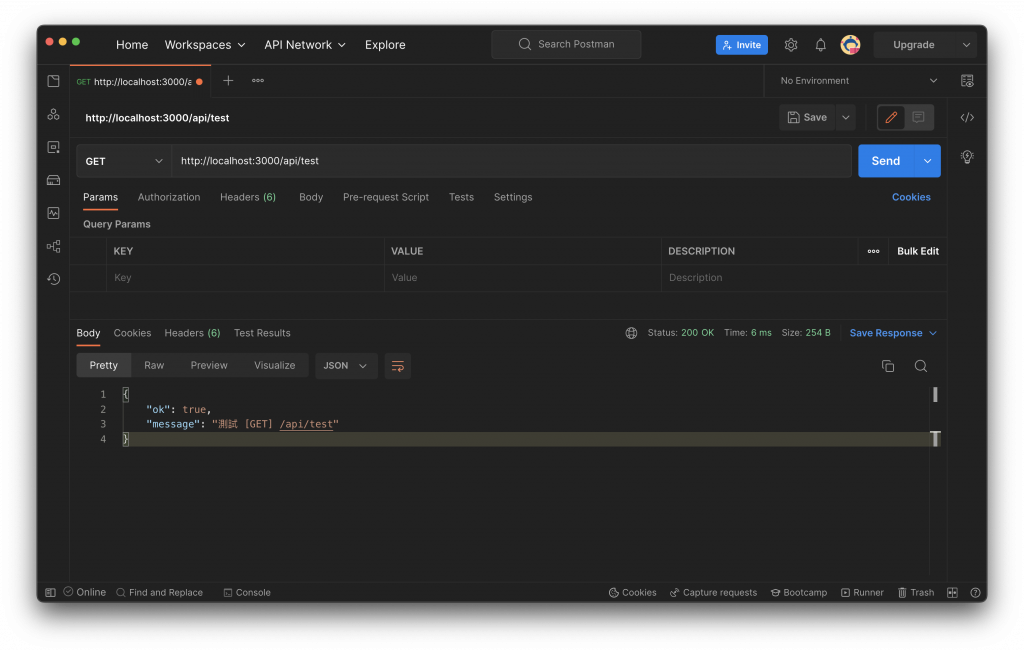Open the Environments sidebar icon
This screenshot has height=651, width=1024.
(x=54, y=148)
